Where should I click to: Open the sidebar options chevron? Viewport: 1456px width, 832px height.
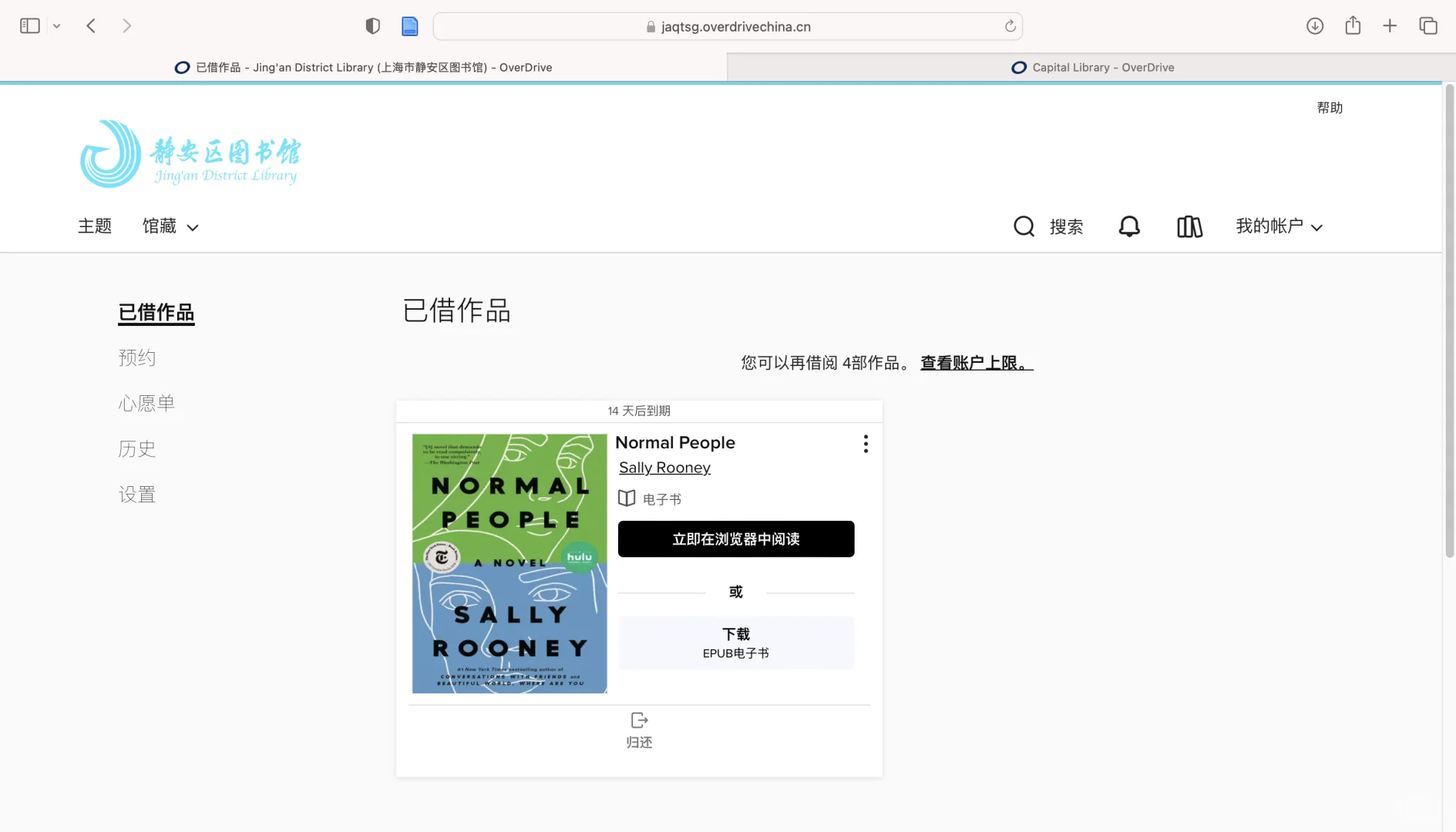pos(56,26)
